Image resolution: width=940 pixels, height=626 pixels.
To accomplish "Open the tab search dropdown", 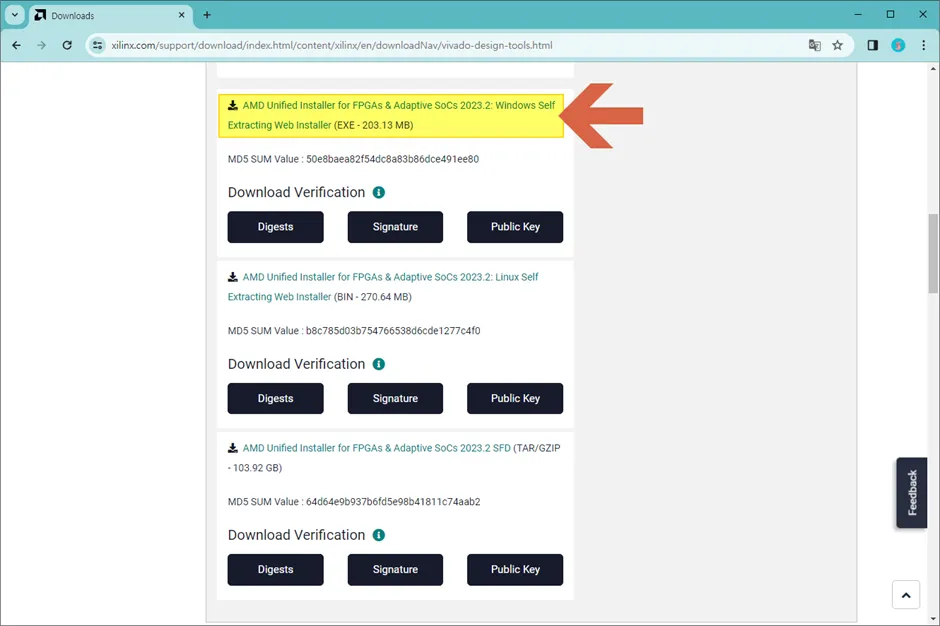I will point(15,15).
